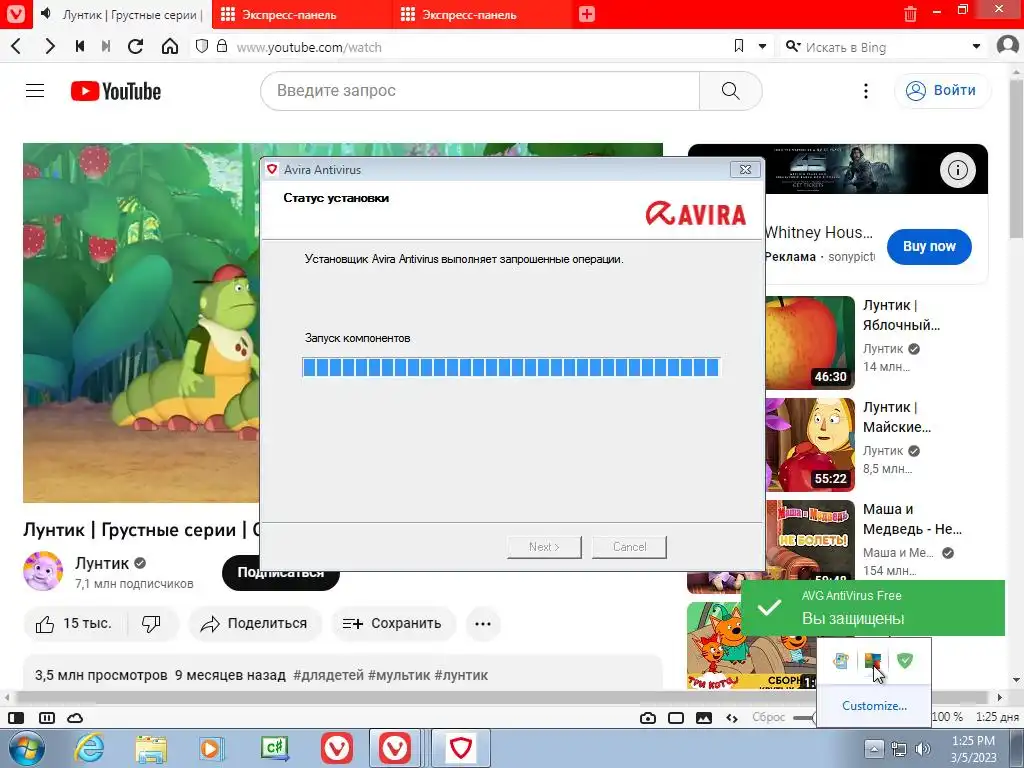The width and height of the screenshot is (1024, 768).
Task: Open Windows Explorer folder from the taskbar
Action: point(151,748)
